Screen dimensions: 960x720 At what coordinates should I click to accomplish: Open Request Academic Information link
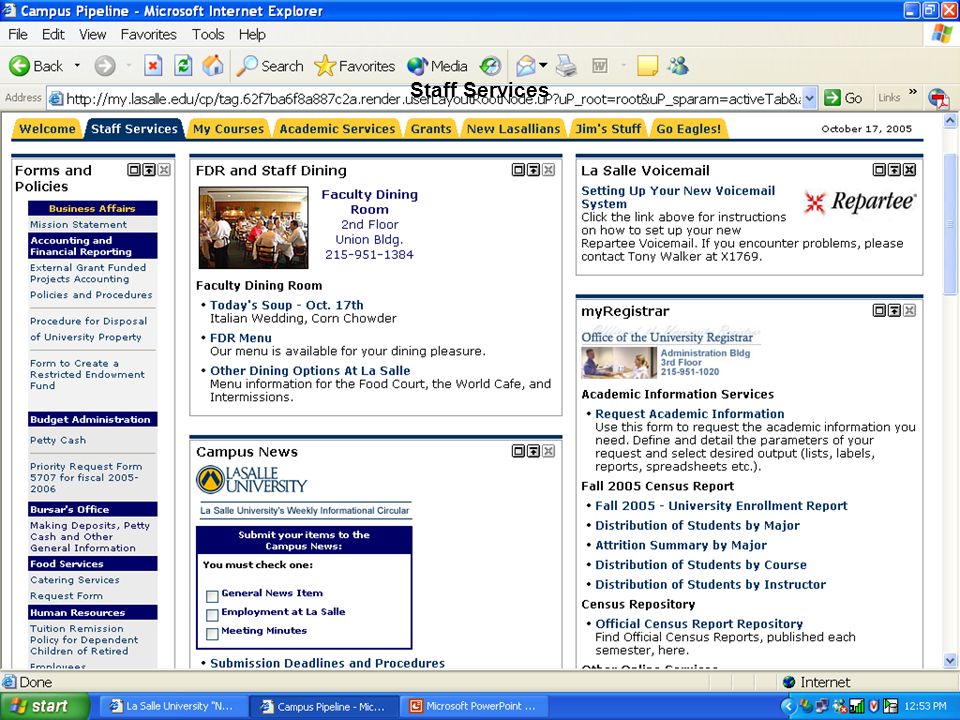tap(689, 414)
